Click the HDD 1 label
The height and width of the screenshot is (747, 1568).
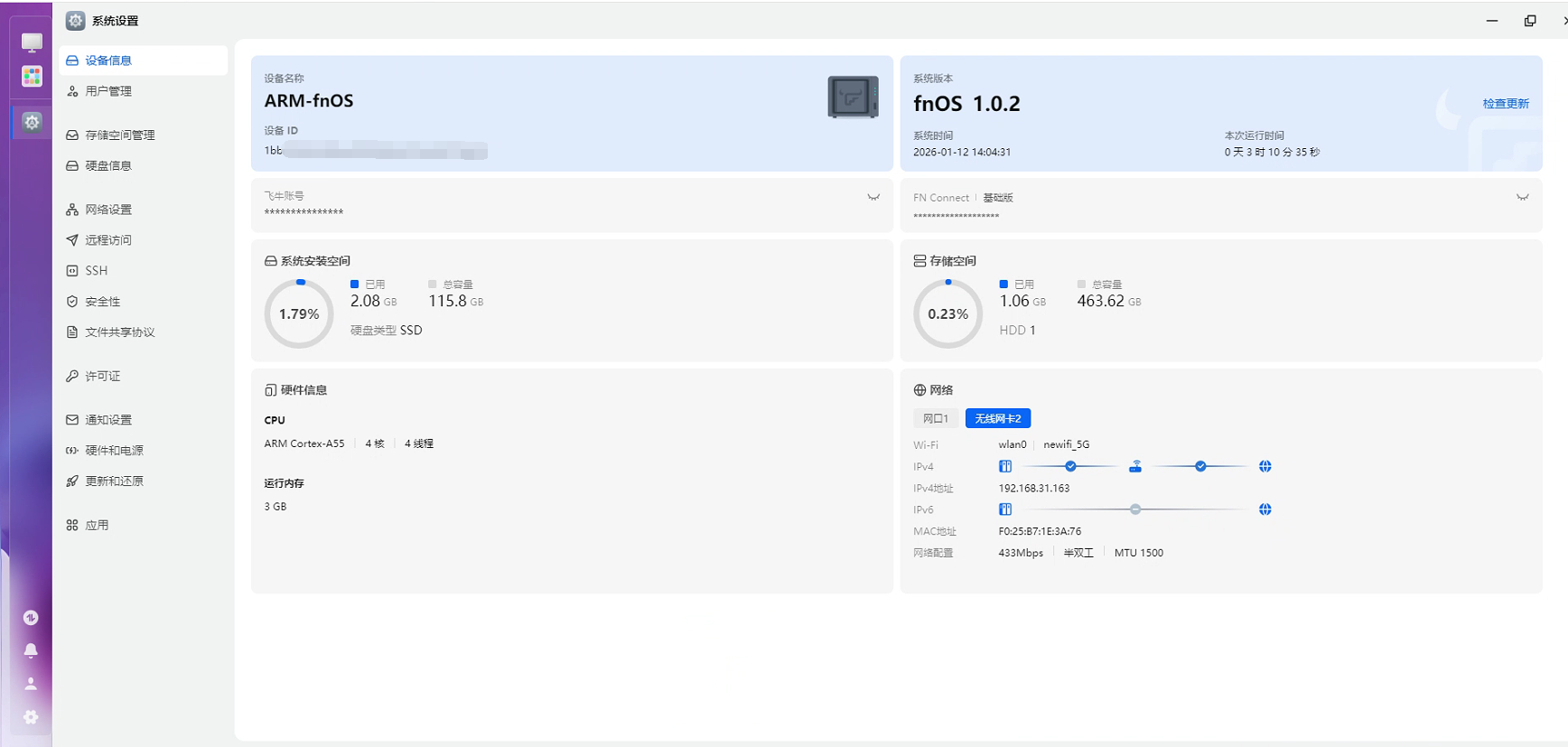(x=1018, y=331)
